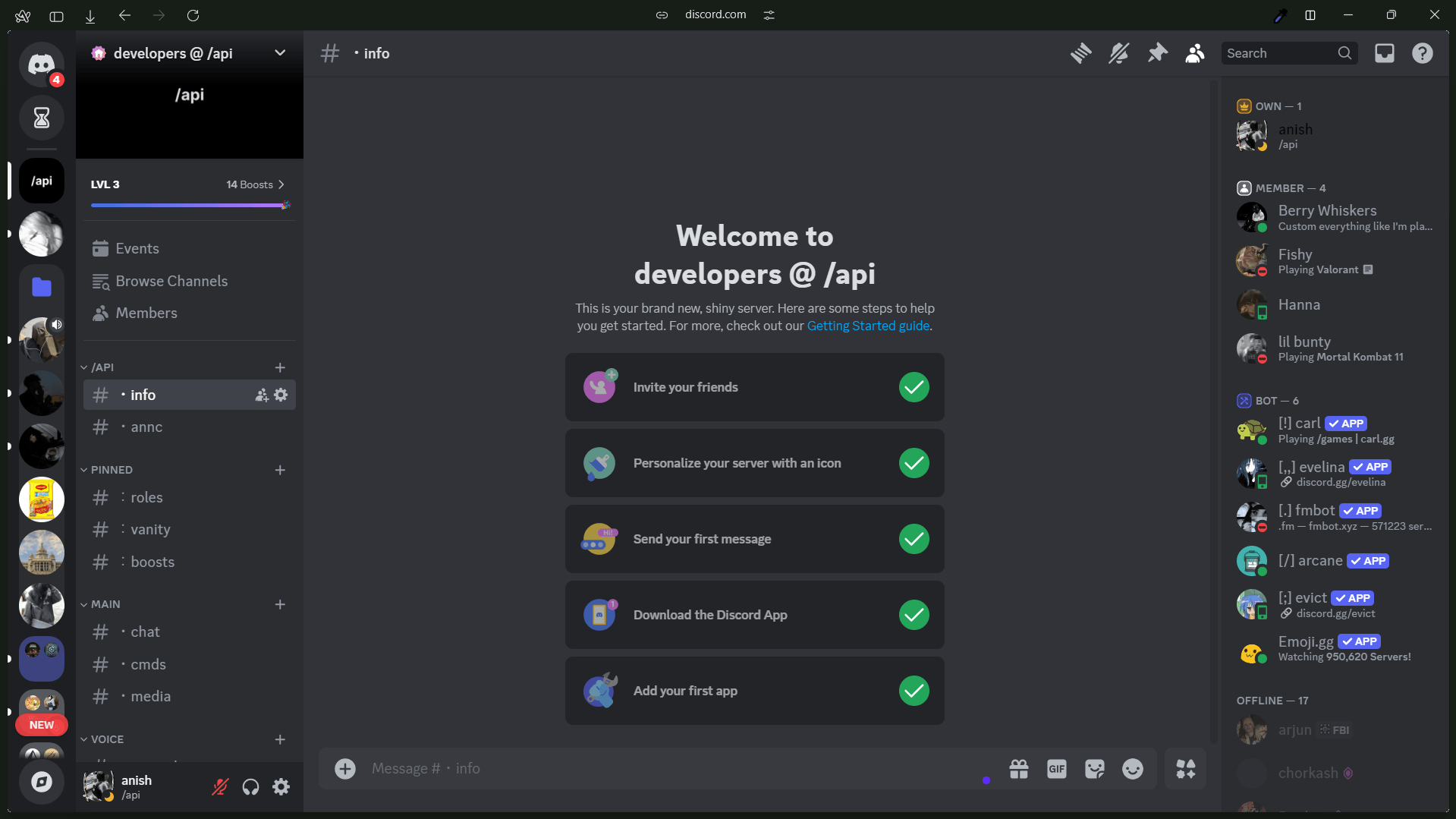
Task: Open browser downloads icon
Action: coord(90,15)
